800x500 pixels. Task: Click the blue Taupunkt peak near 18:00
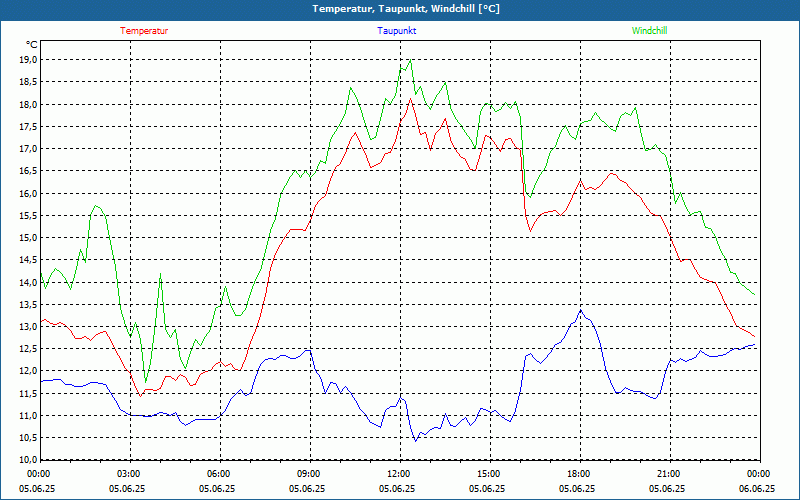pyautogui.click(x=580, y=311)
